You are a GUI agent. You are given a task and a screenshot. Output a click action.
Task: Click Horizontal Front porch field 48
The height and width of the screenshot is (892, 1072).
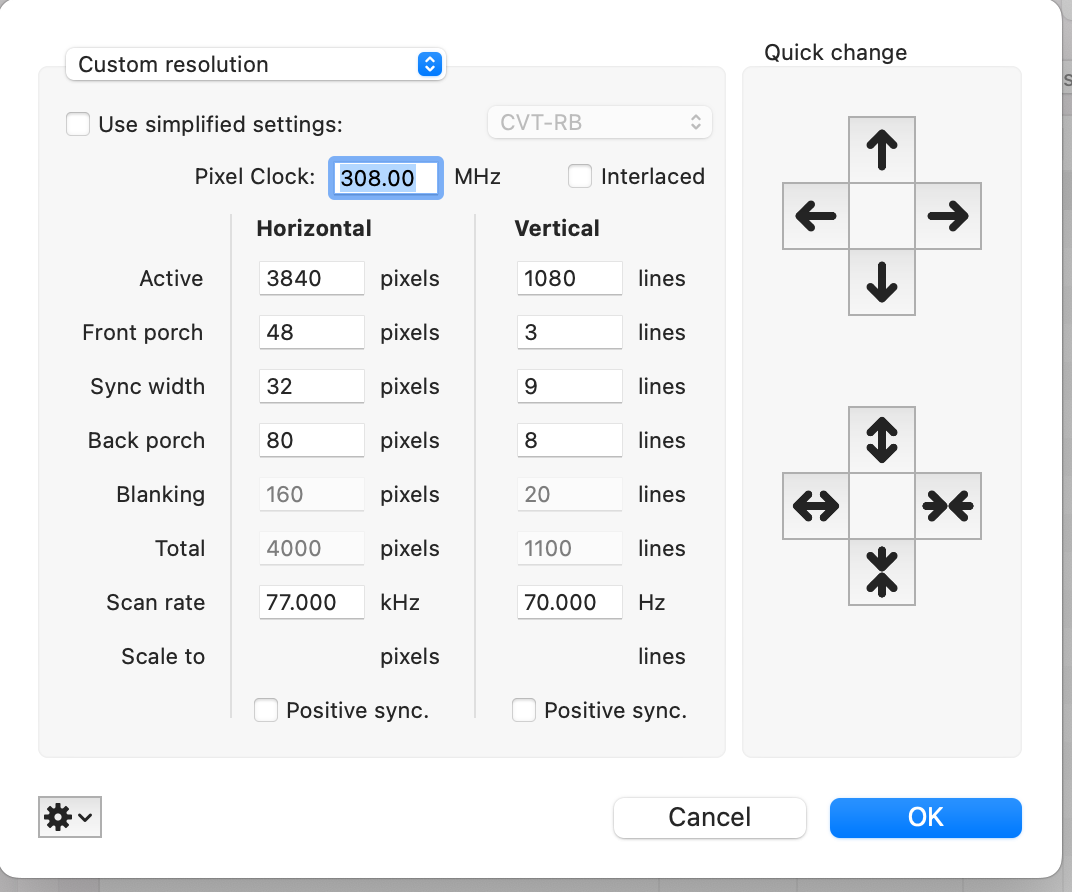pos(312,332)
